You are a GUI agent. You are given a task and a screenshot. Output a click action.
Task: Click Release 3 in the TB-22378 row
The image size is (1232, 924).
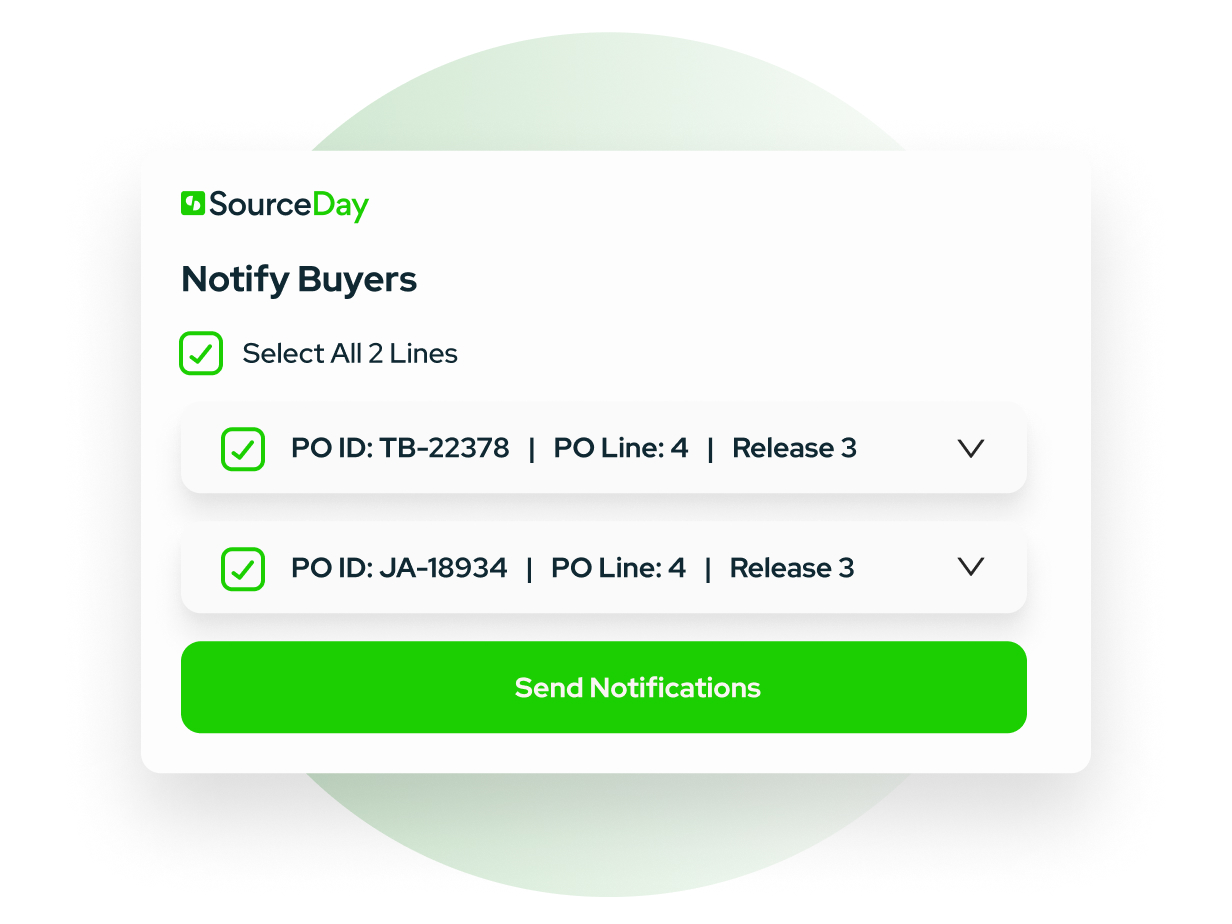pos(794,449)
